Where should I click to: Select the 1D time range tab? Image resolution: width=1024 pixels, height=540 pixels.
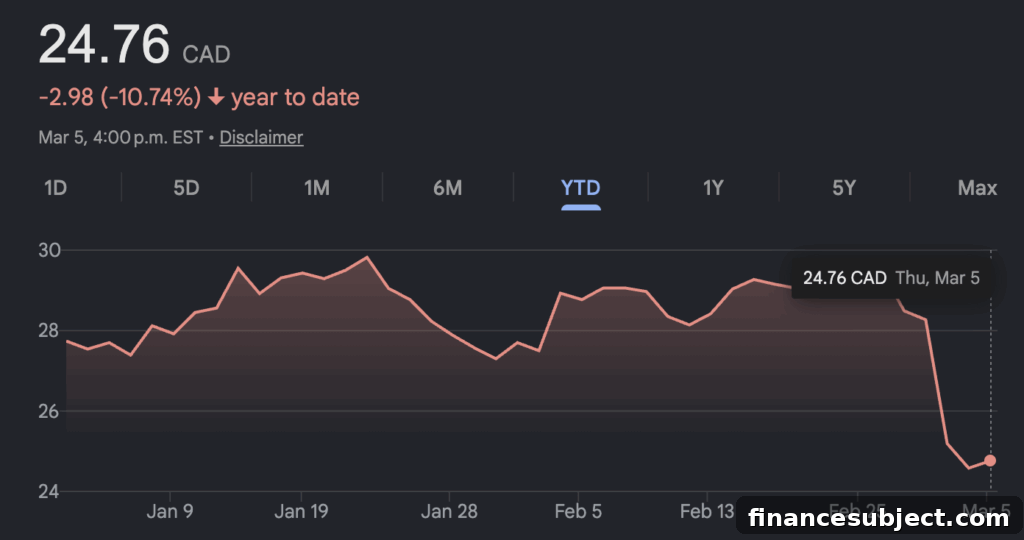[x=56, y=188]
